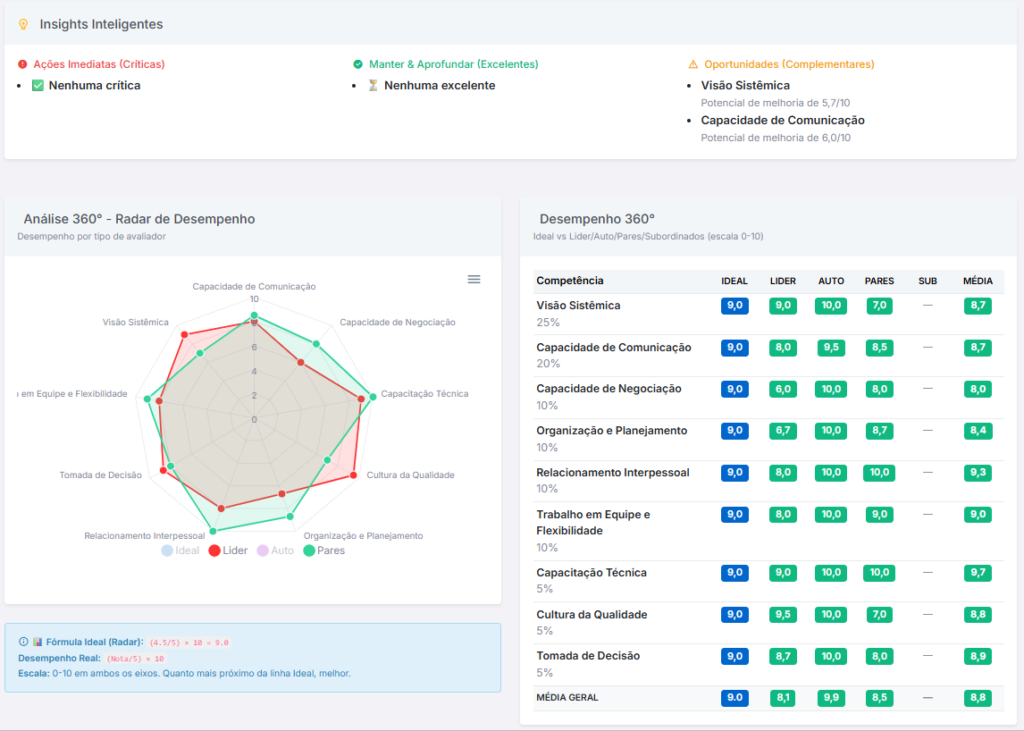Toggle the Ideal series in chart legend

180,550
